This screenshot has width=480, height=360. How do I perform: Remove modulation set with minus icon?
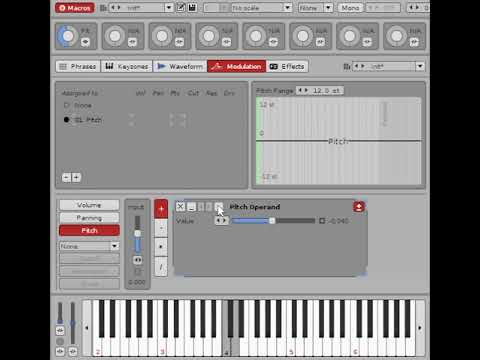pyautogui.click(x=66, y=177)
